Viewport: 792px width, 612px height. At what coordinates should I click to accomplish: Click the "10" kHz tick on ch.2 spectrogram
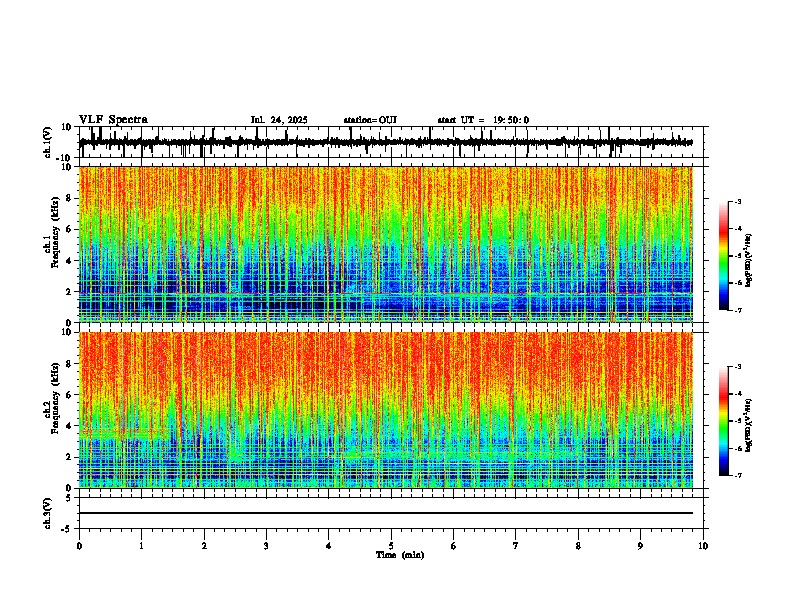pyautogui.click(x=68, y=333)
